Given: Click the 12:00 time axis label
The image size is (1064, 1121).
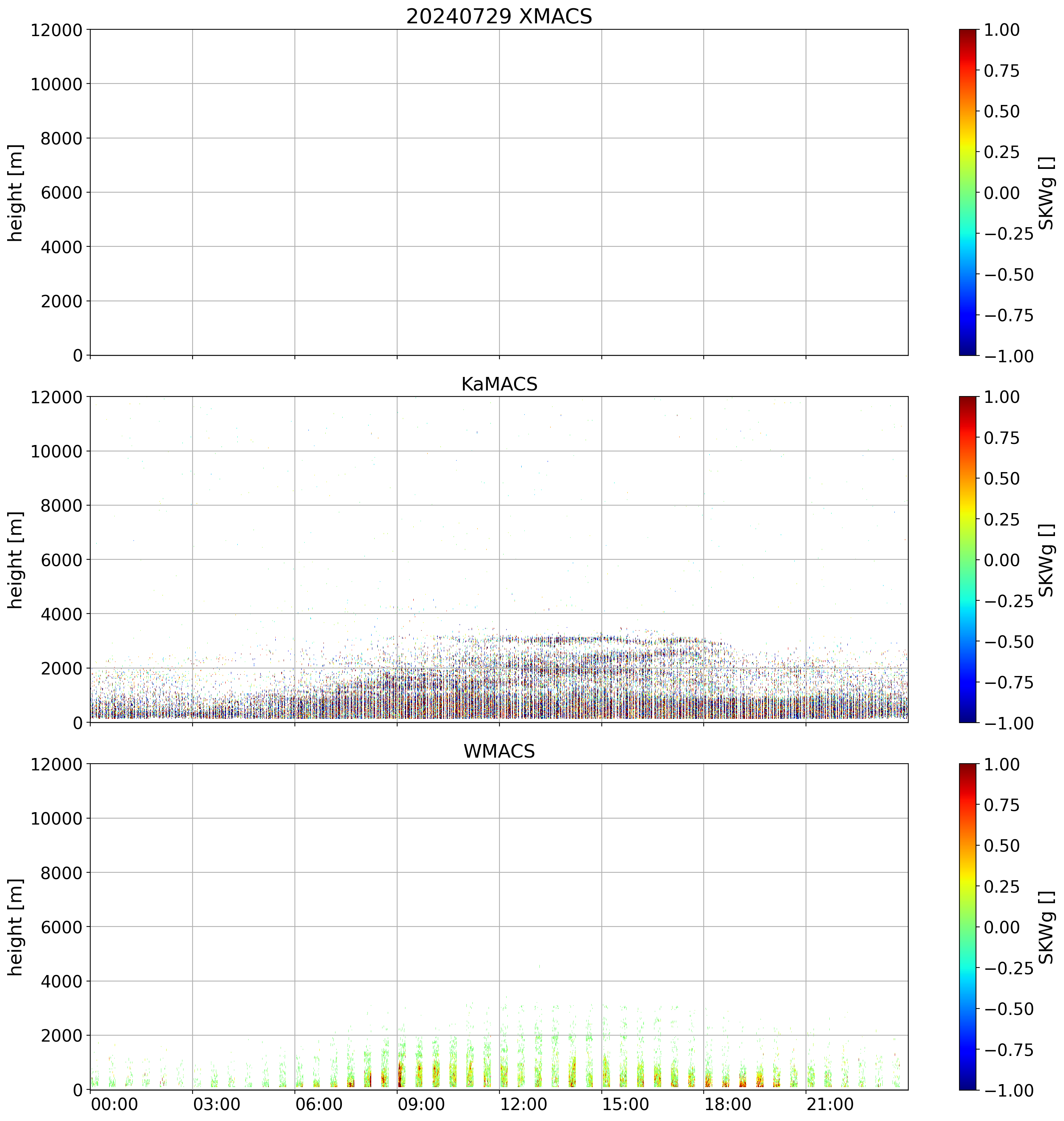Looking at the screenshot, I should point(524,1104).
